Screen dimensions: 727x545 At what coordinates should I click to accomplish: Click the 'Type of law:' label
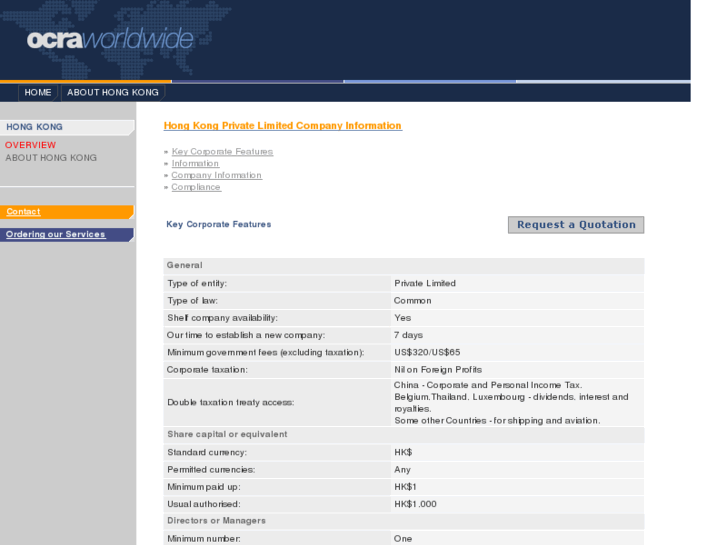coord(192,301)
